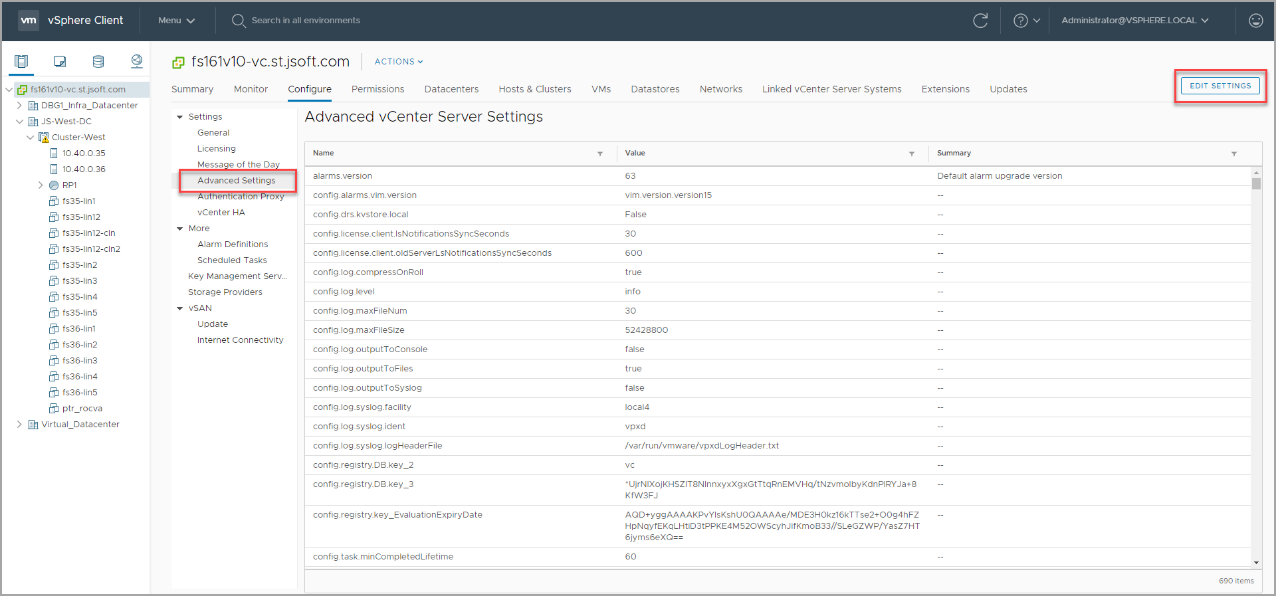
Task: Select the VMs and Templates inventory icon
Action: click(60, 62)
